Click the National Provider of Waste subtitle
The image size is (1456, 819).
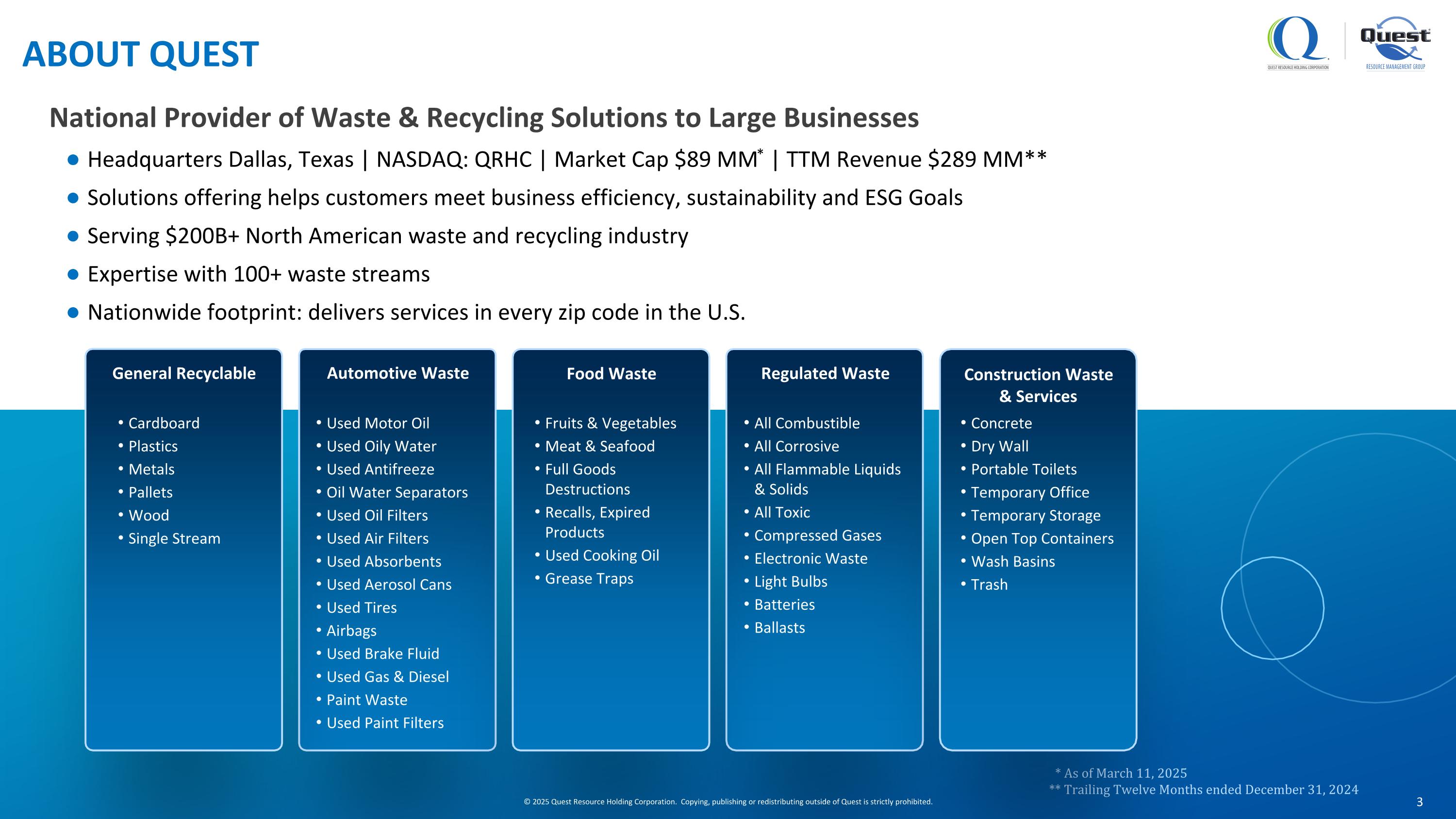(484, 118)
